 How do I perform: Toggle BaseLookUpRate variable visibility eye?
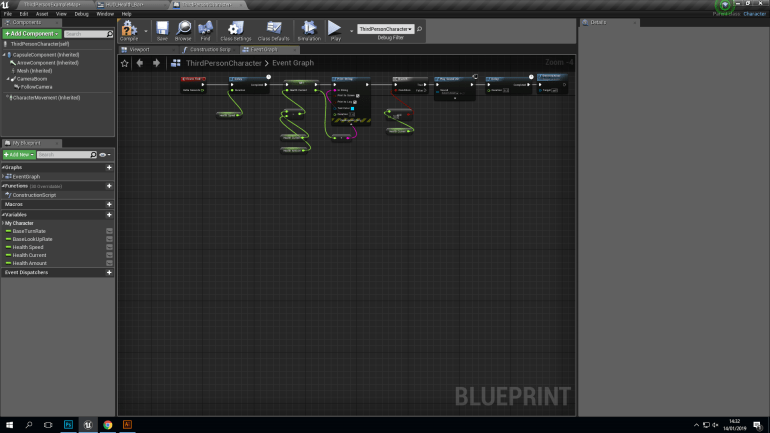click(x=110, y=239)
